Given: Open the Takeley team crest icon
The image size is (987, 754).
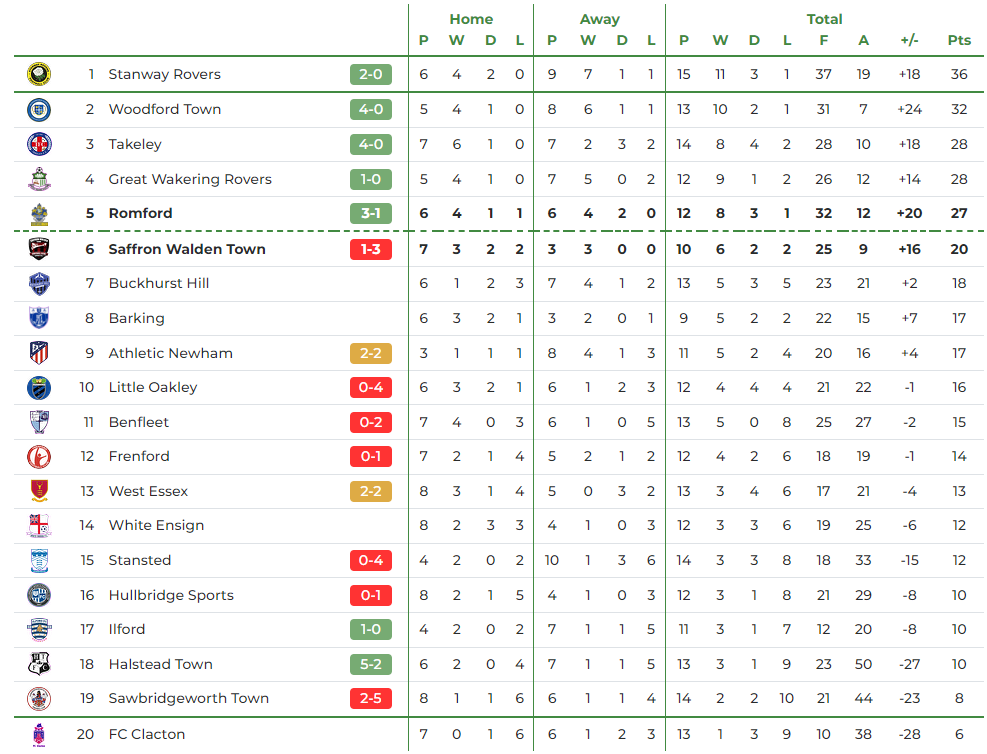Looking at the screenshot, I should 39,144.
